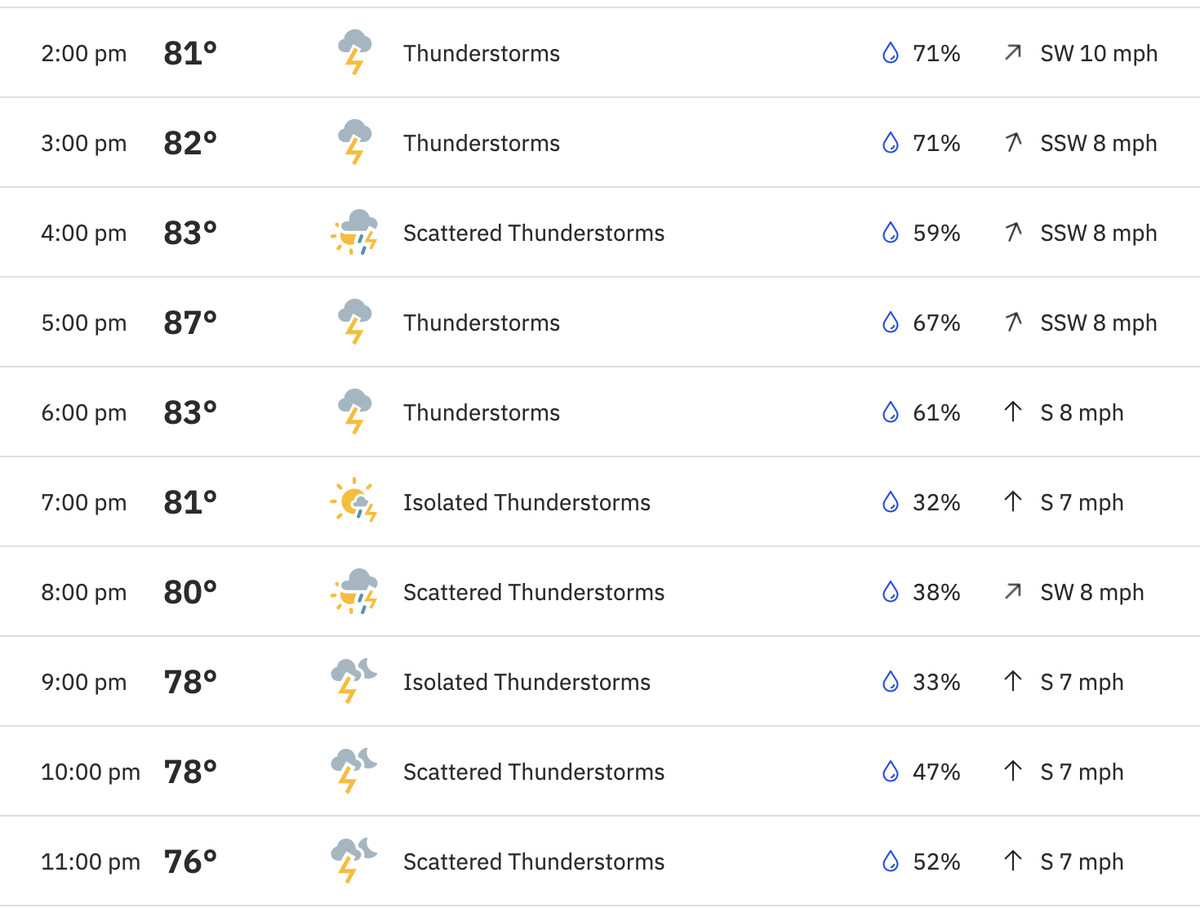The width and height of the screenshot is (1200, 908).
Task: Click the 76° temperature at 11:00 pm
Action: coord(190,861)
